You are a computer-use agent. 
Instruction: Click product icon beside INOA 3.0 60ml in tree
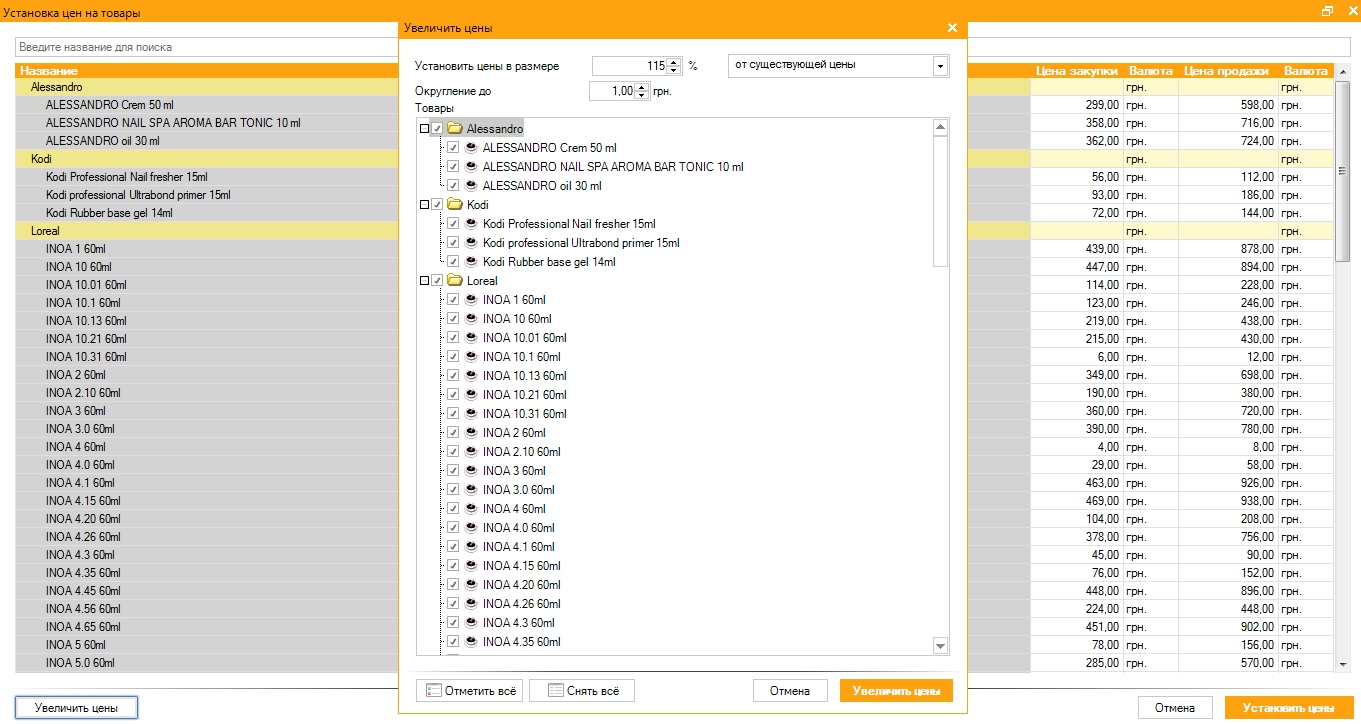point(470,490)
